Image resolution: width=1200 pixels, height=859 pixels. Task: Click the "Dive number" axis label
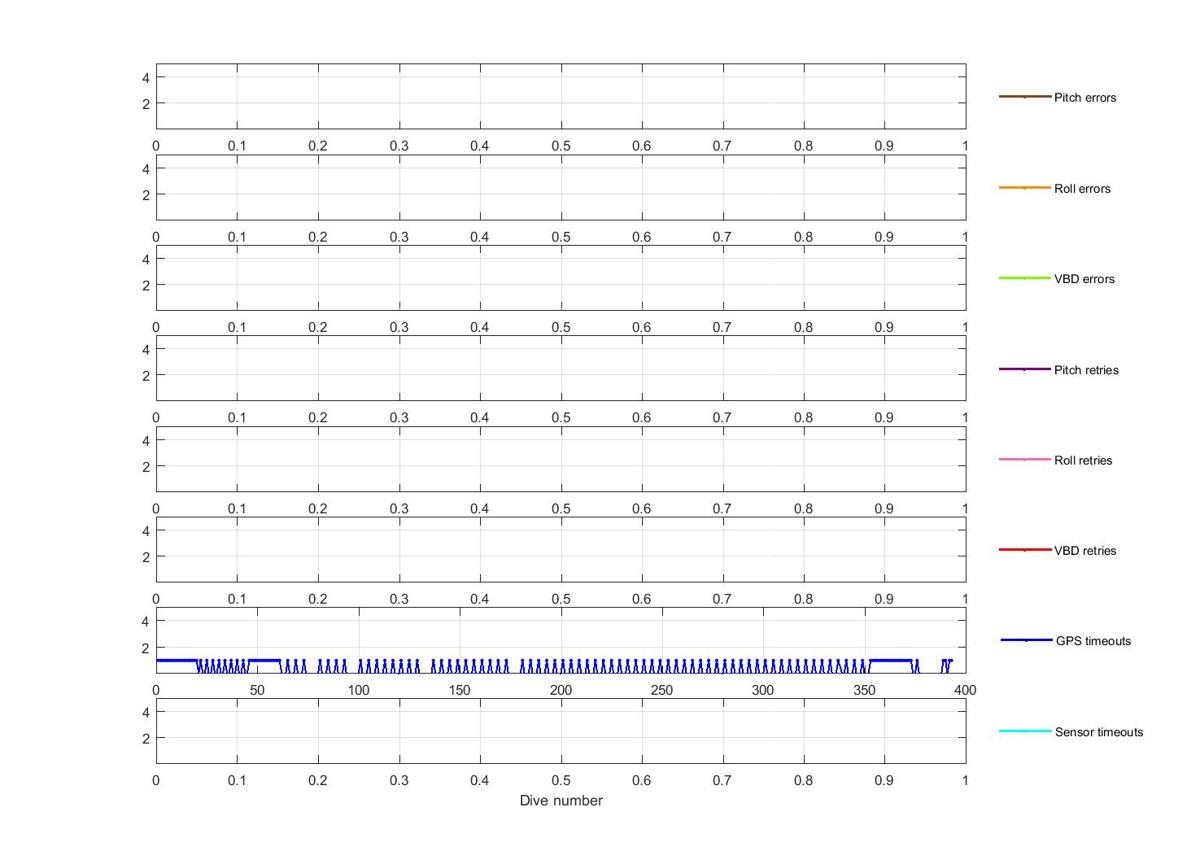click(561, 801)
